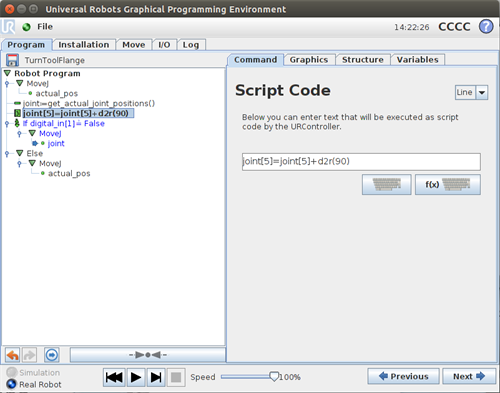Toggle the tree handle left of the If node
The height and width of the screenshot is (393, 500).
click(x=7, y=124)
